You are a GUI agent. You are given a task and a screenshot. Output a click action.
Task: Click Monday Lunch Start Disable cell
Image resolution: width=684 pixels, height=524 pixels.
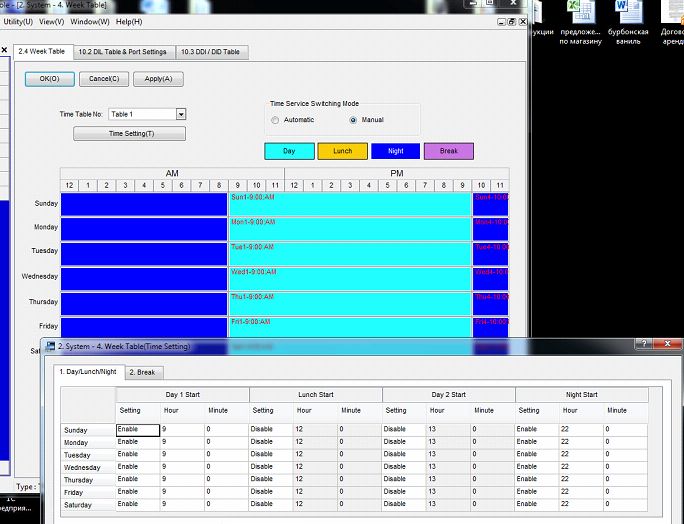tap(270, 442)
